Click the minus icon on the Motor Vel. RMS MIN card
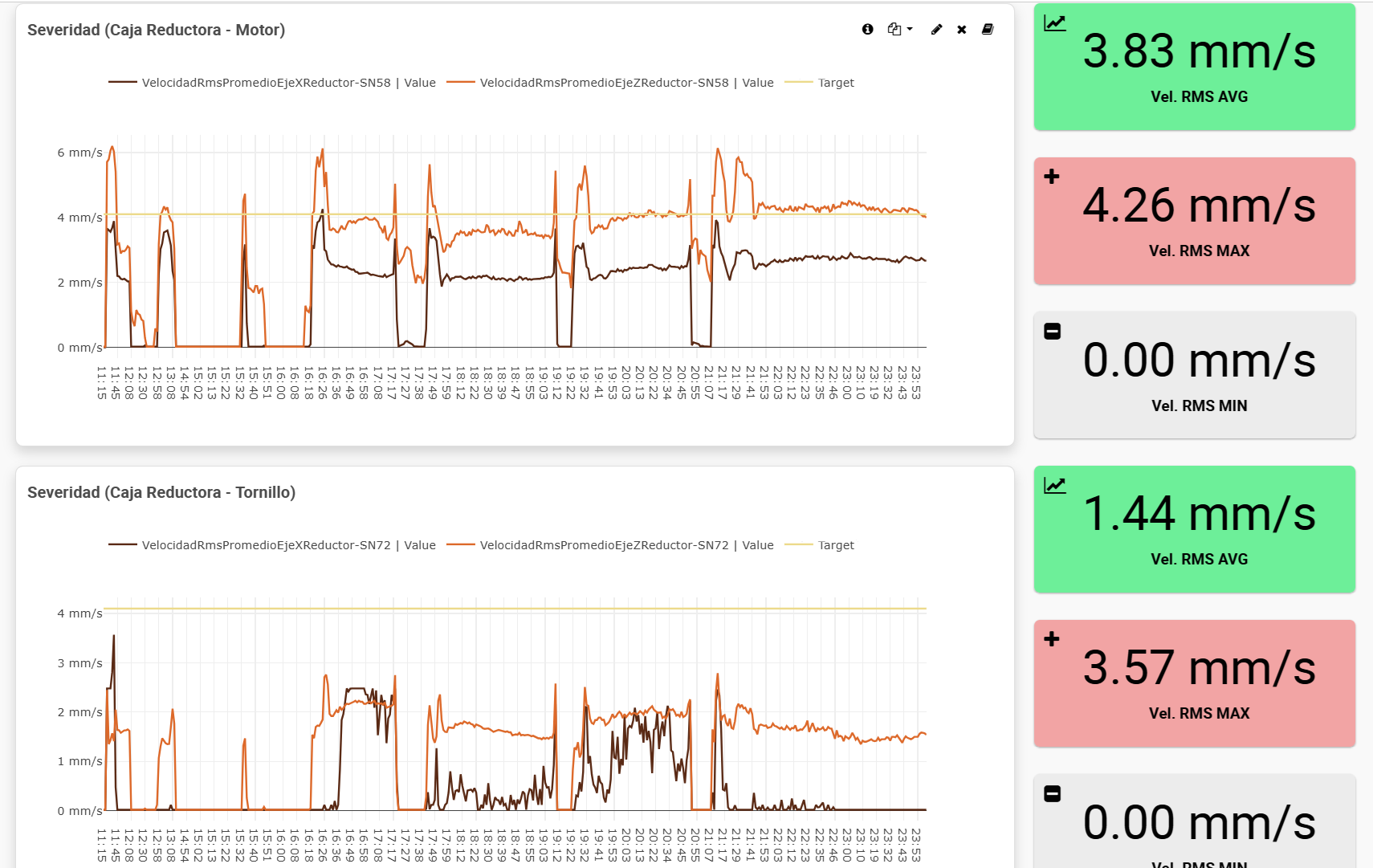This screenshot has width=1373, height=868. tap(1052, 331)
